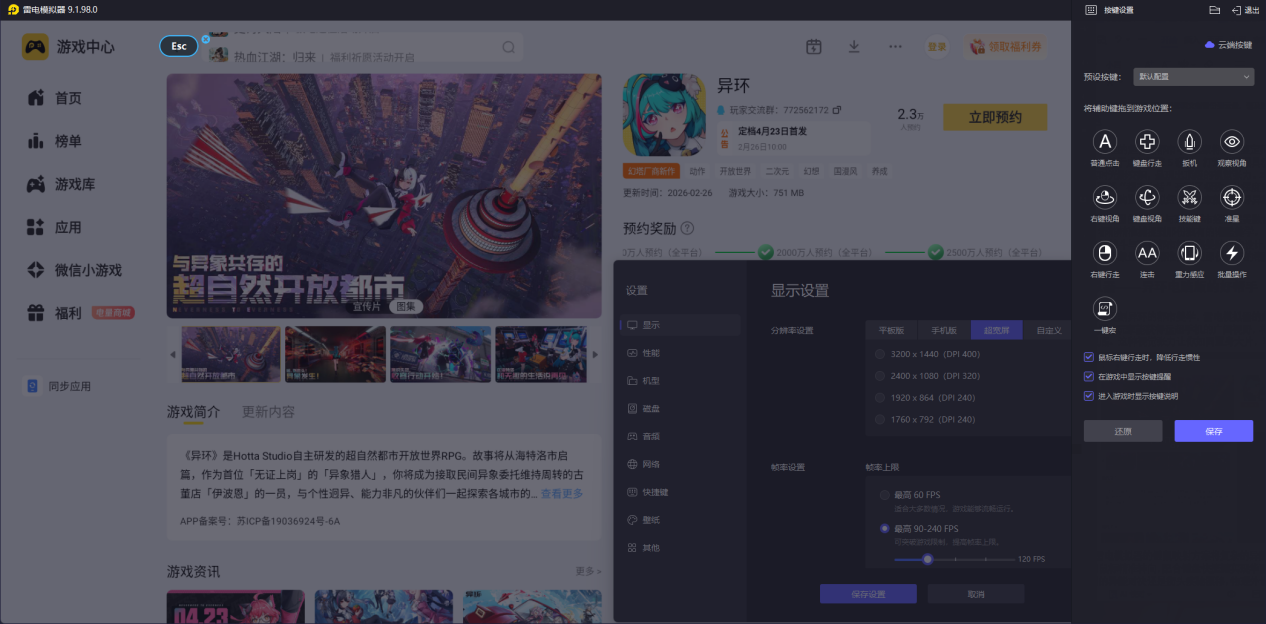This screenshot has width=1266, height=624.
Task: Open 更多 in the 游戏资讯 section
Action: tap(588, 571)
